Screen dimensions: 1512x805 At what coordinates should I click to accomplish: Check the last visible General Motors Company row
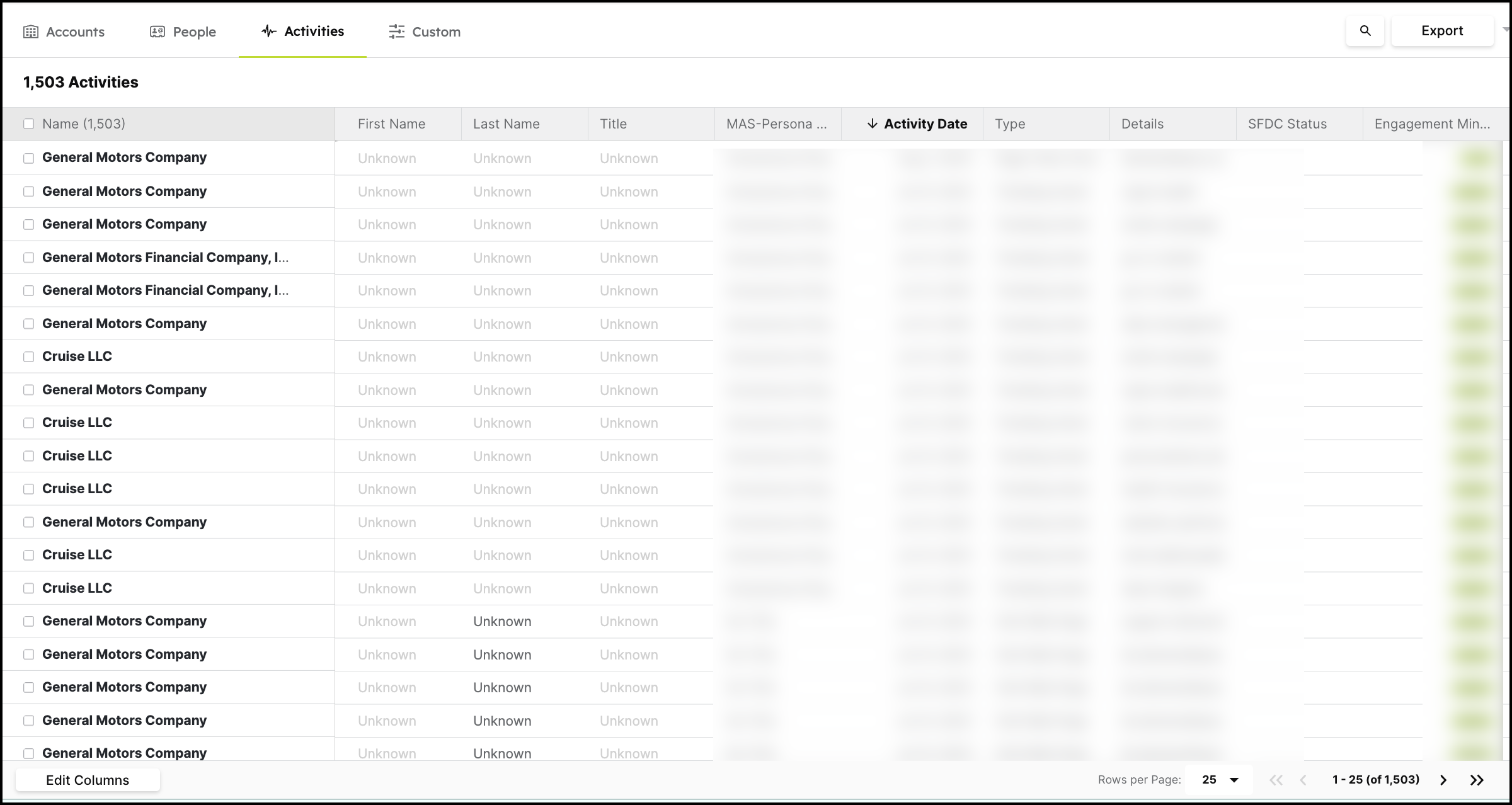(28, 753)
